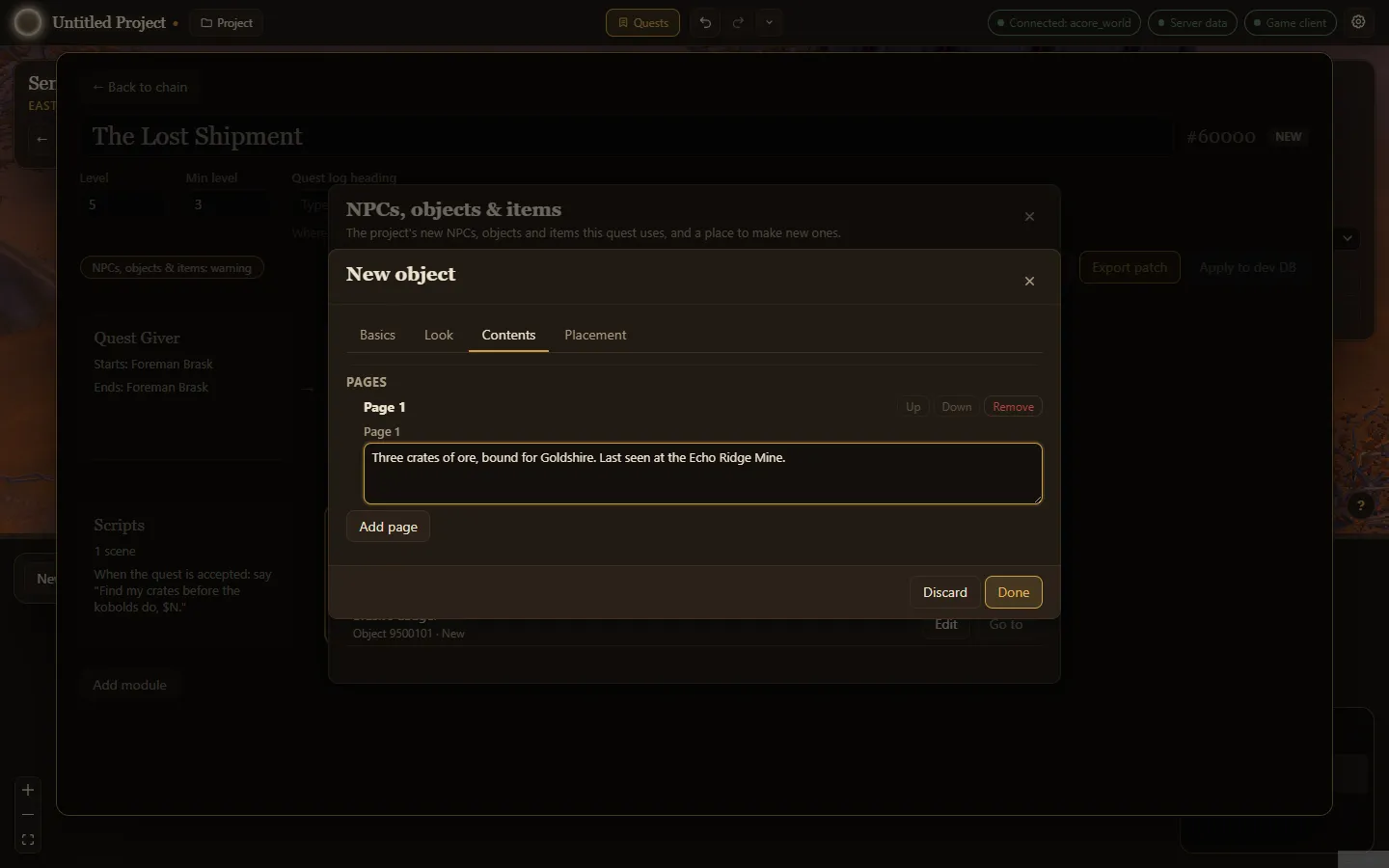1389x868 pixels.
Task: Click the Server data status pill
Action: 1192,22
